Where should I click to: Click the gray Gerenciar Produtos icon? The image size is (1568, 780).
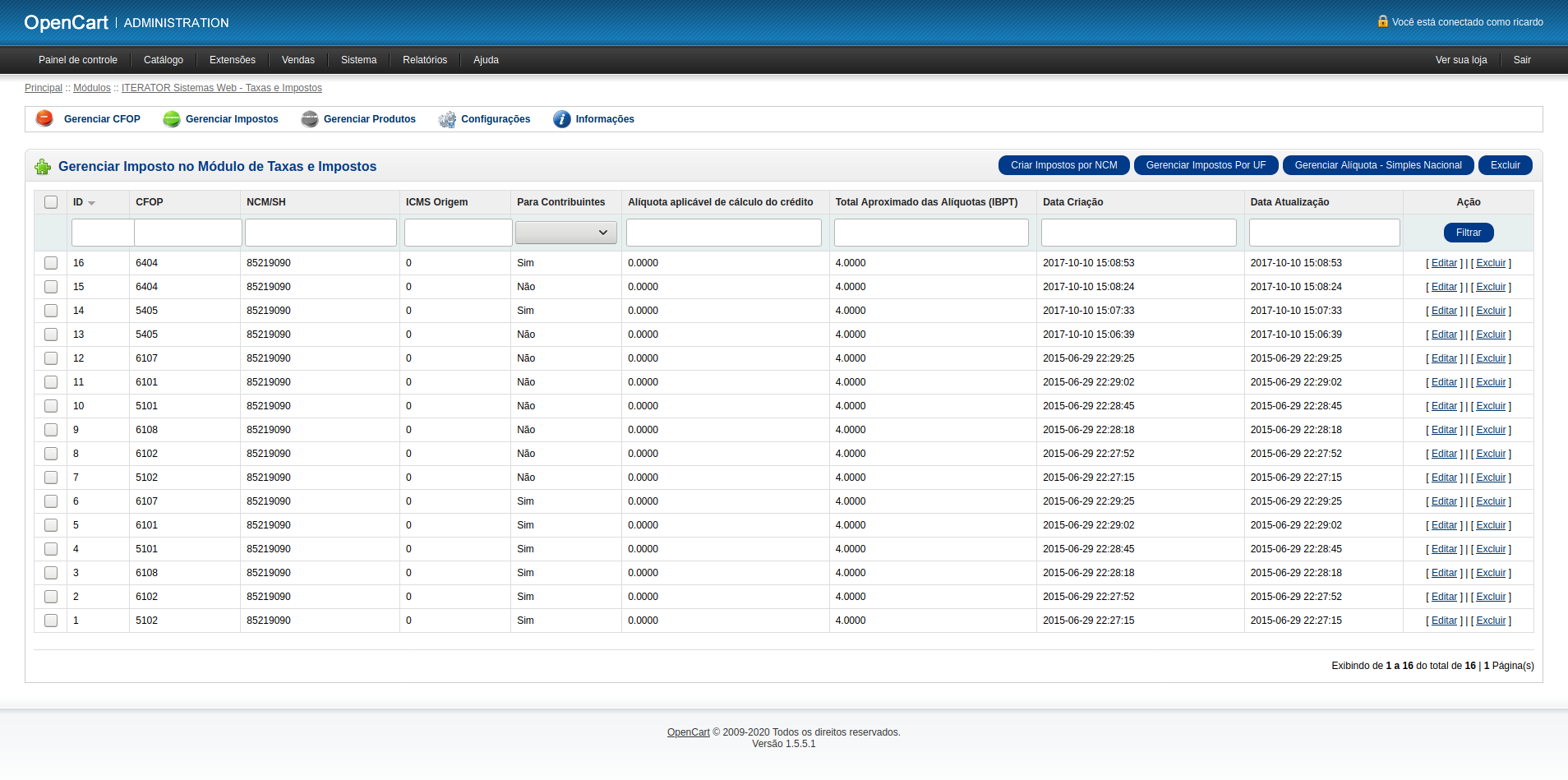(310, 119)
